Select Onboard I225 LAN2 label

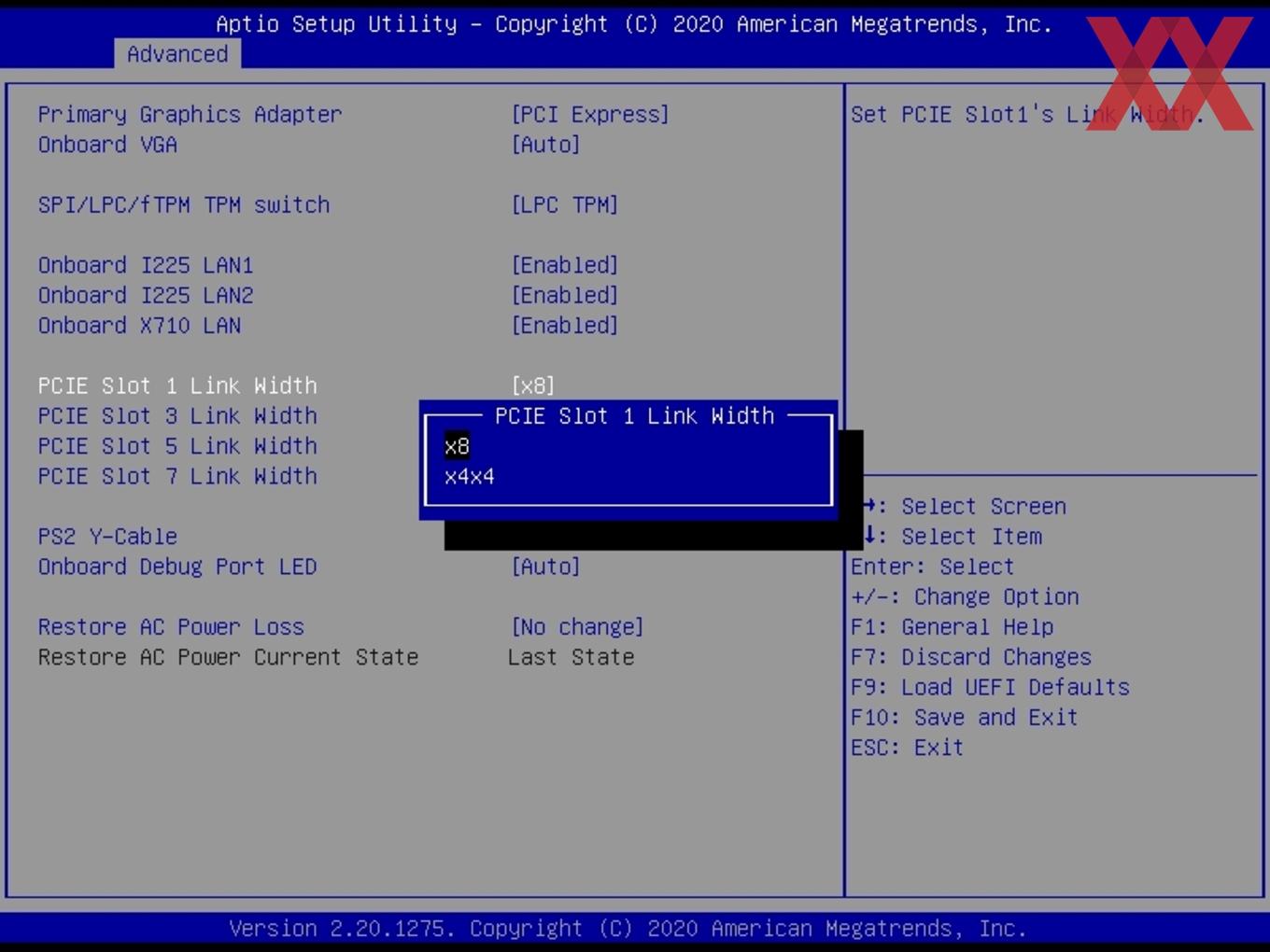click(146, 296)
